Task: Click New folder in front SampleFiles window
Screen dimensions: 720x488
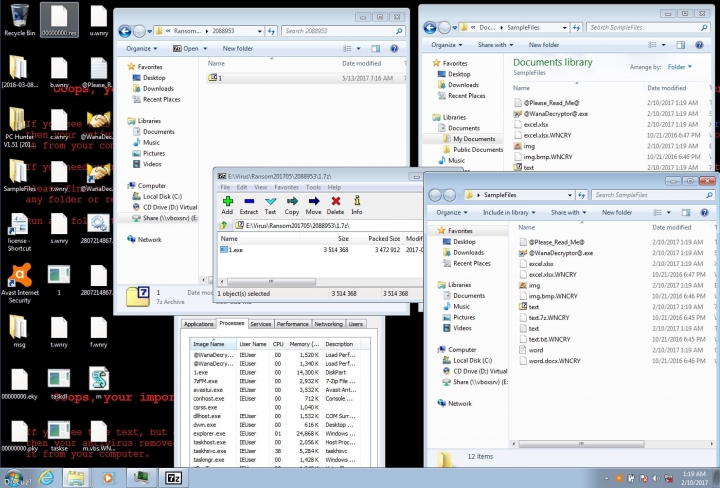Action: (617, 213)
